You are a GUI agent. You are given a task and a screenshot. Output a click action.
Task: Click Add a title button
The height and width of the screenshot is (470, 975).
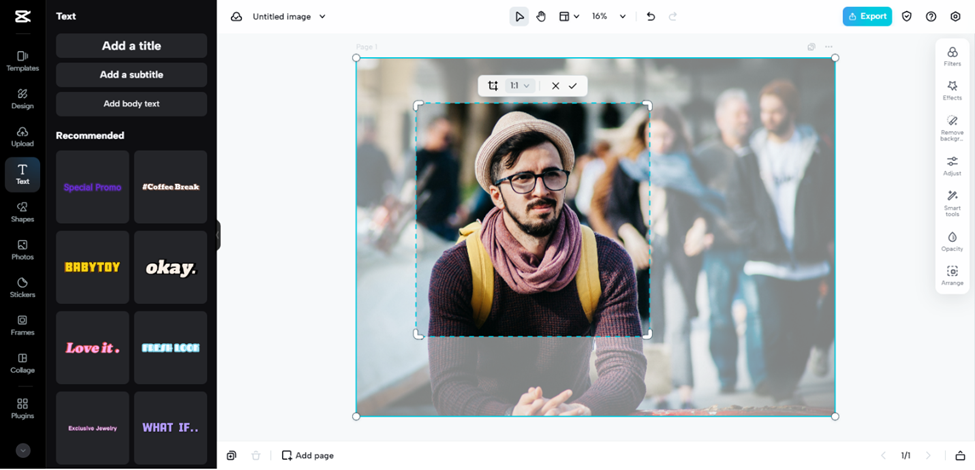(131, 46)
